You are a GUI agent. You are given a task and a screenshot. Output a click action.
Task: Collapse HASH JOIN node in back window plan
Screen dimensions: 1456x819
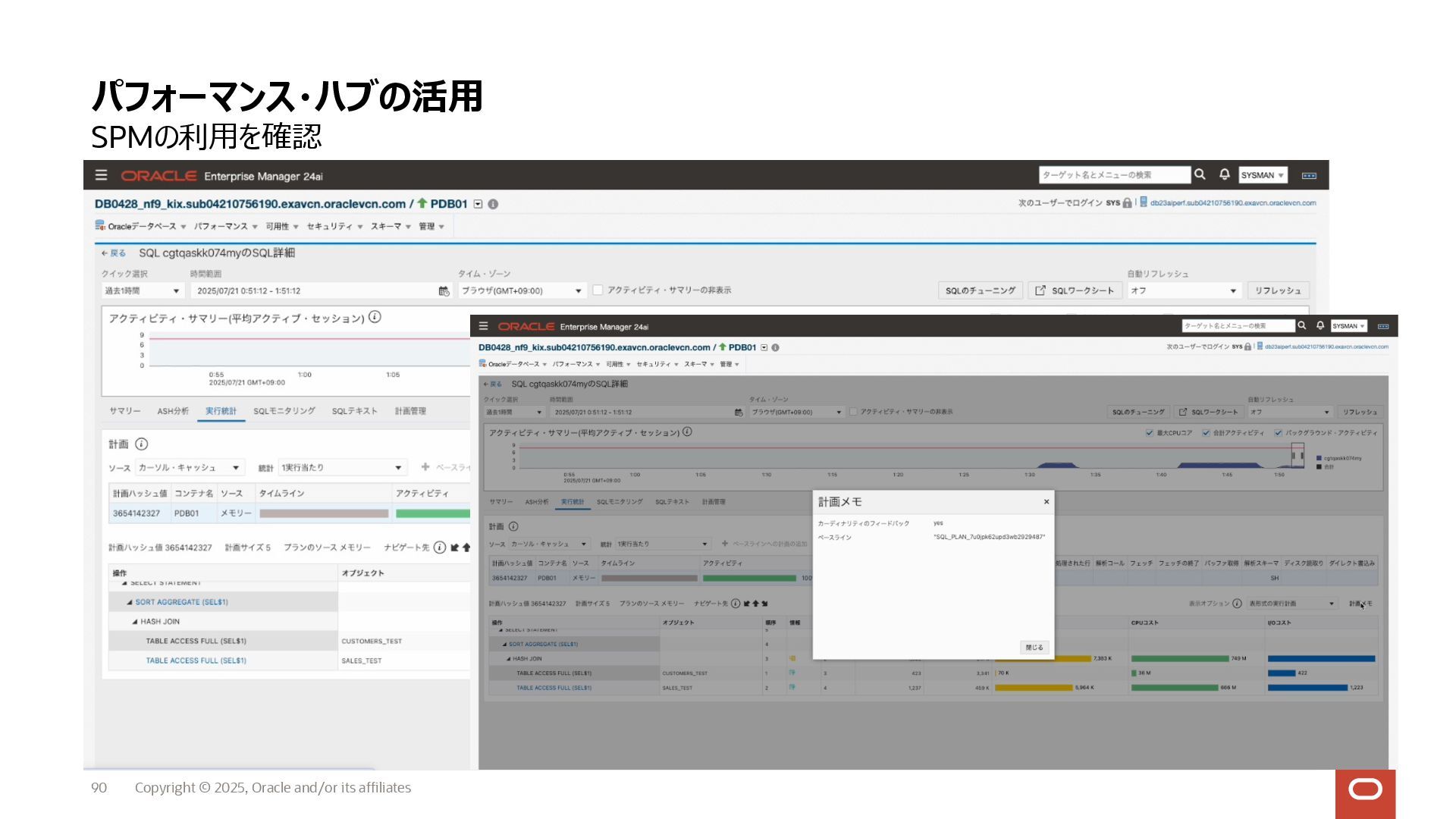click(135, 622)
